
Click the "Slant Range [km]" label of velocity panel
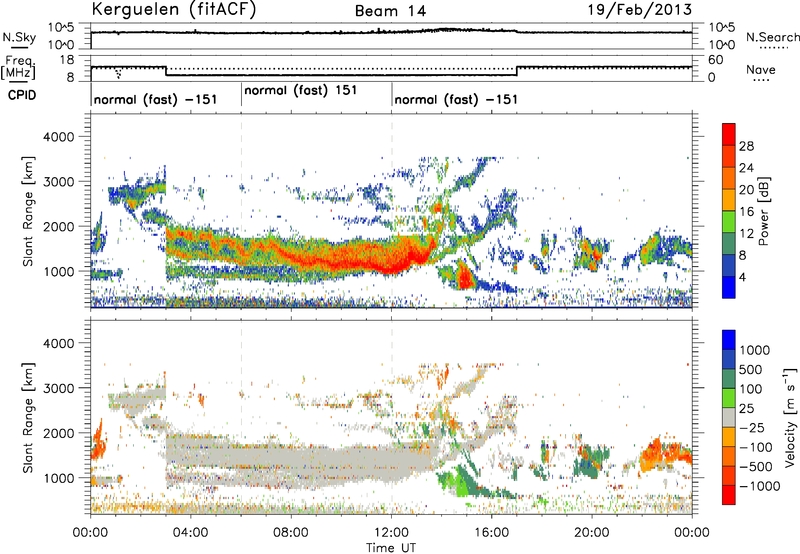(28, 418)
